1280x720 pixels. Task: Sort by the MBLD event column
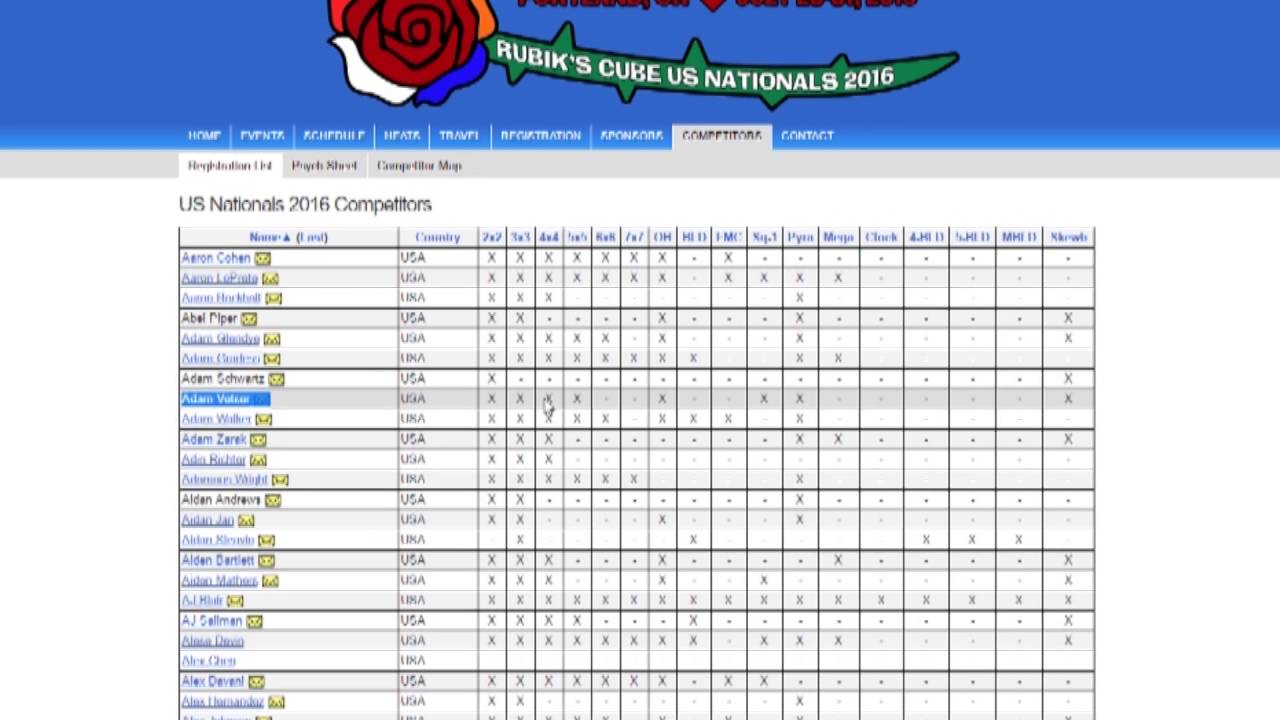pos(1019,237)
